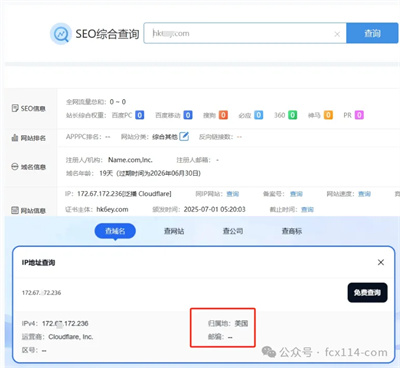Click the SEO综合查询 logo icon

tap(61, 34)
